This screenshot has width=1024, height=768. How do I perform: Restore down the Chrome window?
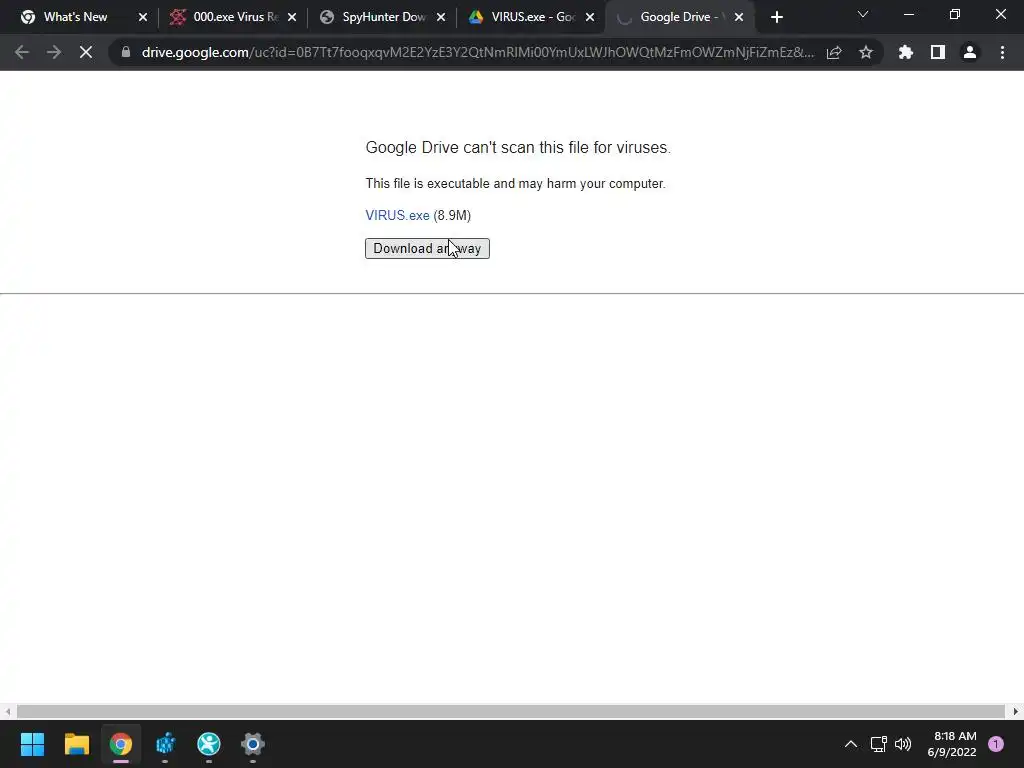(x=955, y=14)
